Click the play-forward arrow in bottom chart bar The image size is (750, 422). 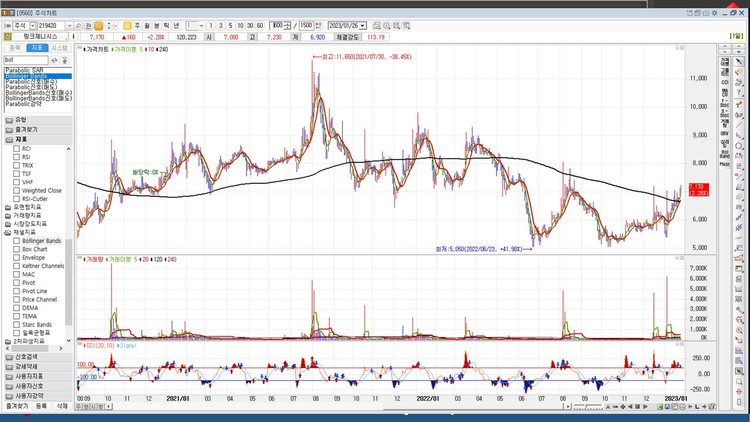645,407
